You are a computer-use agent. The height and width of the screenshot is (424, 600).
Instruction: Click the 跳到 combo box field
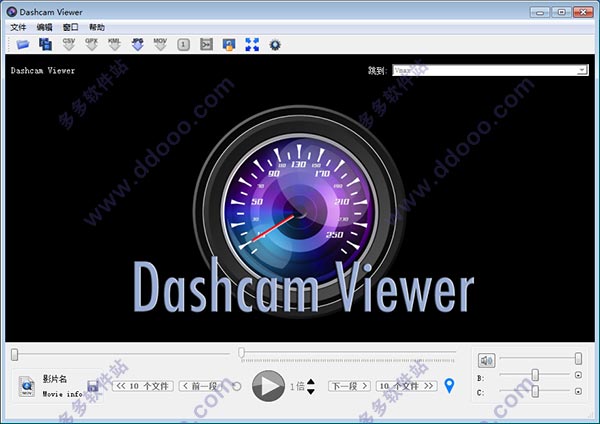coord(490,70)
